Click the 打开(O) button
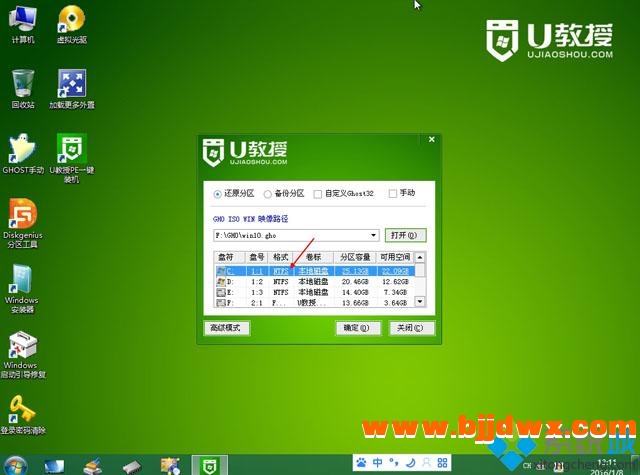 coord(405,235)
